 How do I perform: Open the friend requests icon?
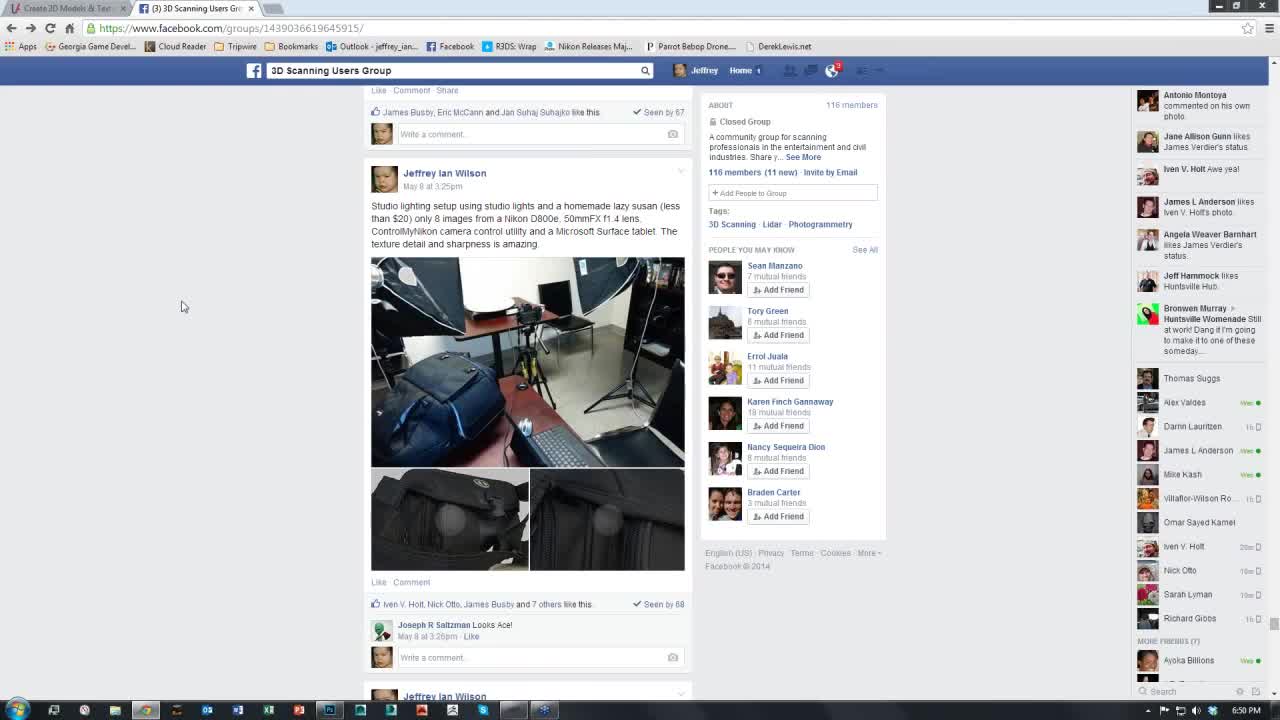point(789,70)
